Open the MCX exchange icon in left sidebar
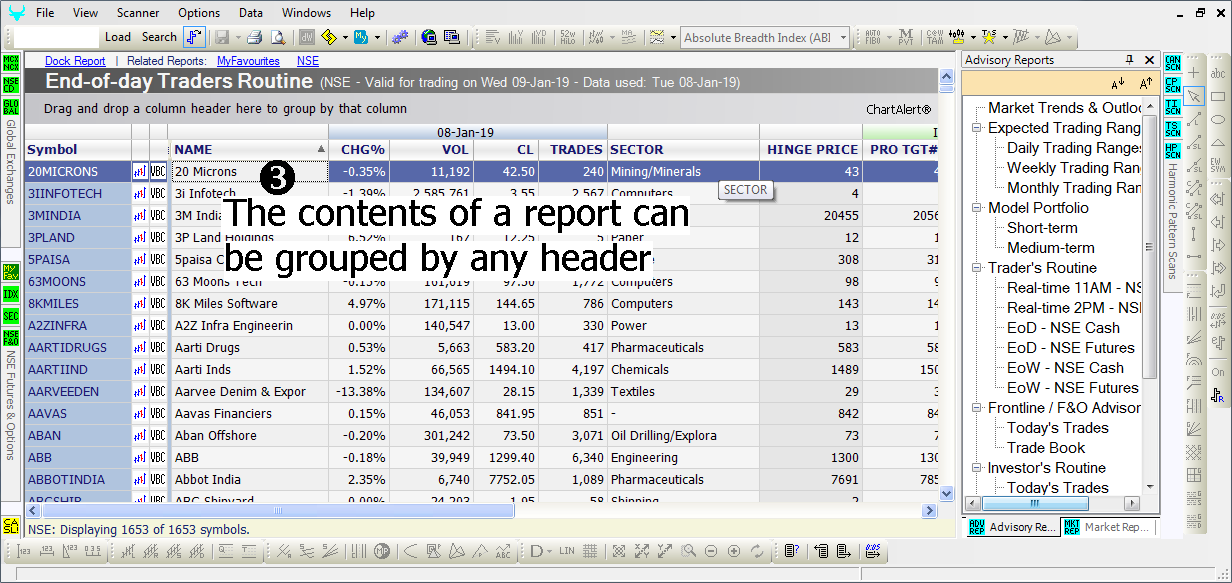1232x583 pixels. pyautogui.click(x=11, y=64)
